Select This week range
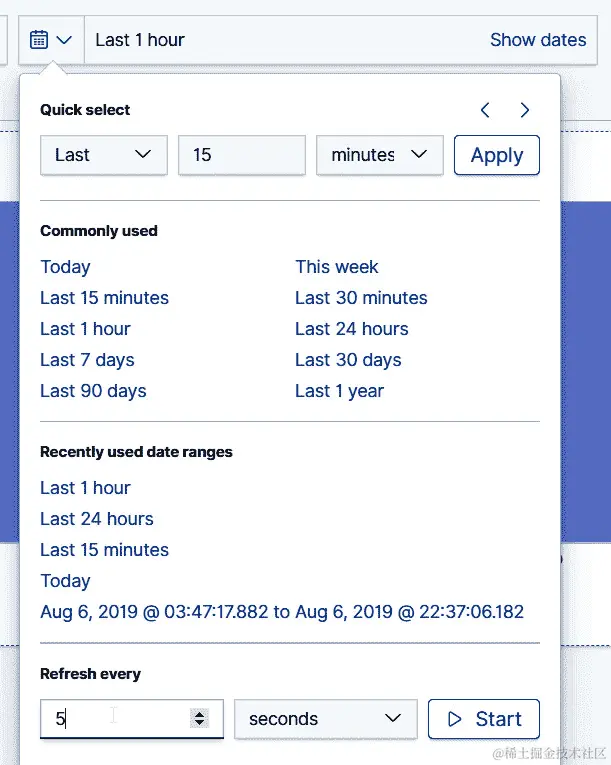 click(x=337, y=267)
